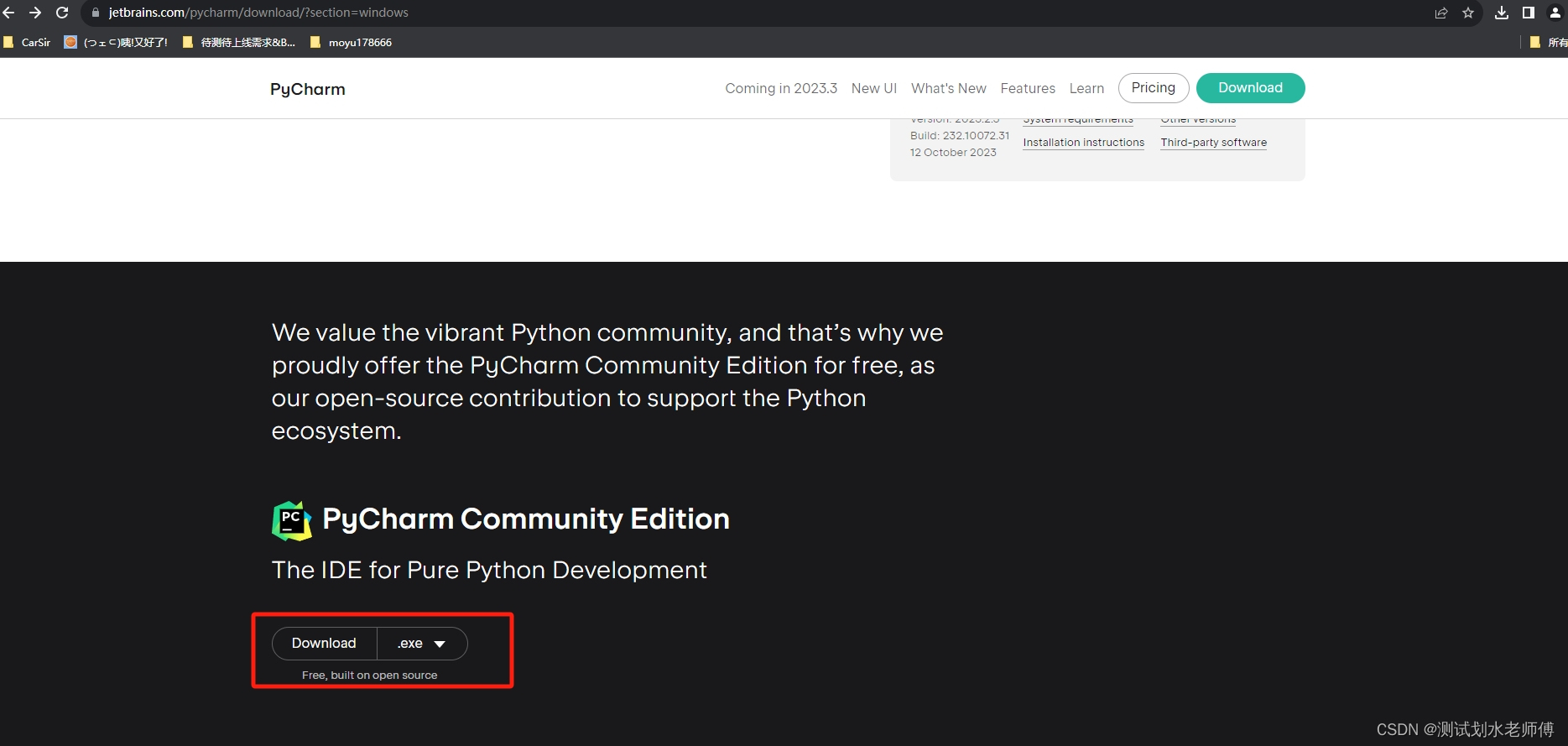Image resolution: width=1568 pixels, height=746 pixels.
Task: Open the Learn nav item
Action: coord(1086,88)
